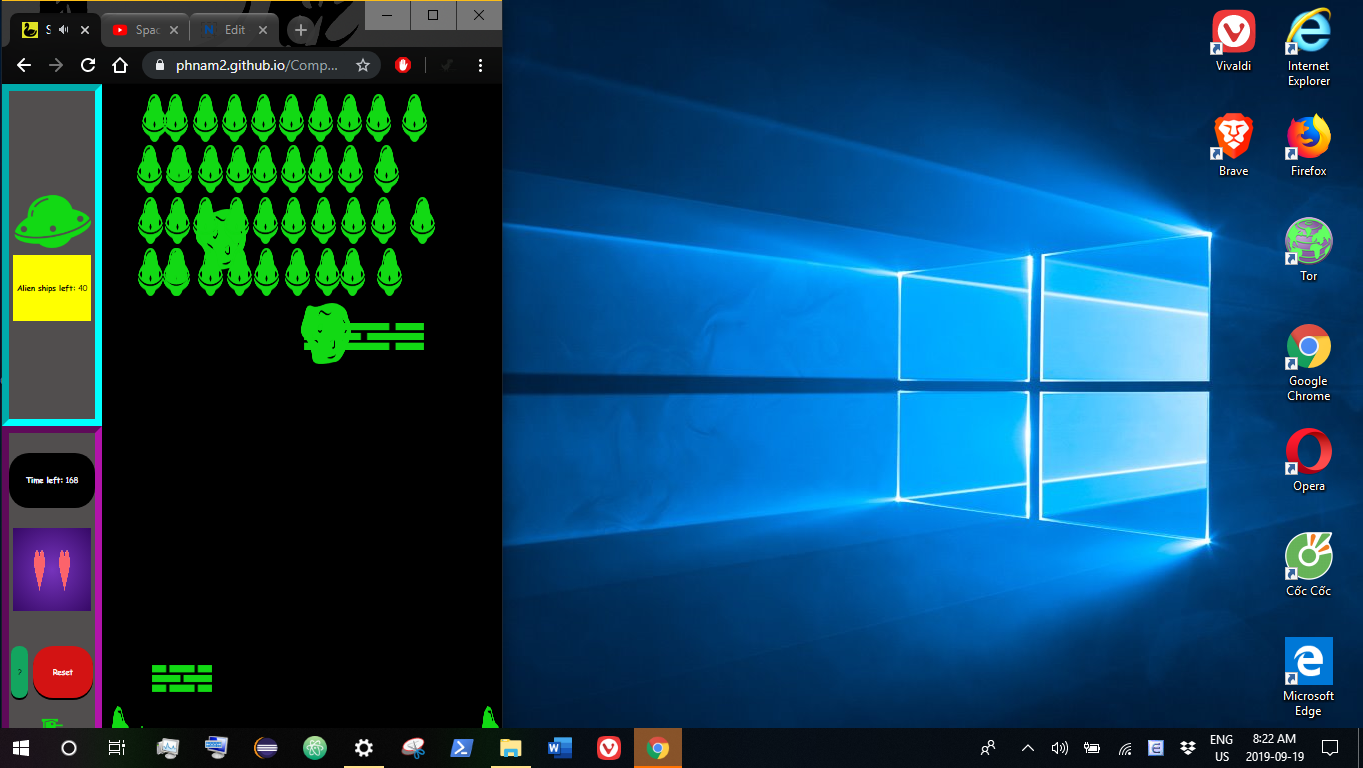
Task: Open Snipping Tool in taskbar
Action: (413, 748)
